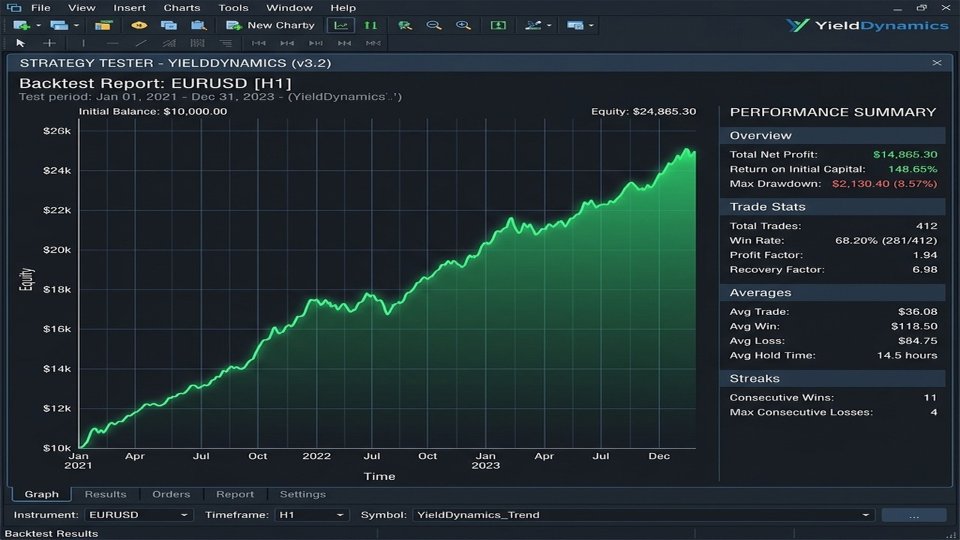Image resolution: width=960 pixels, height=540 pixels.
Task: Select the horizontal line drawing tool
Action: [112, 43]
